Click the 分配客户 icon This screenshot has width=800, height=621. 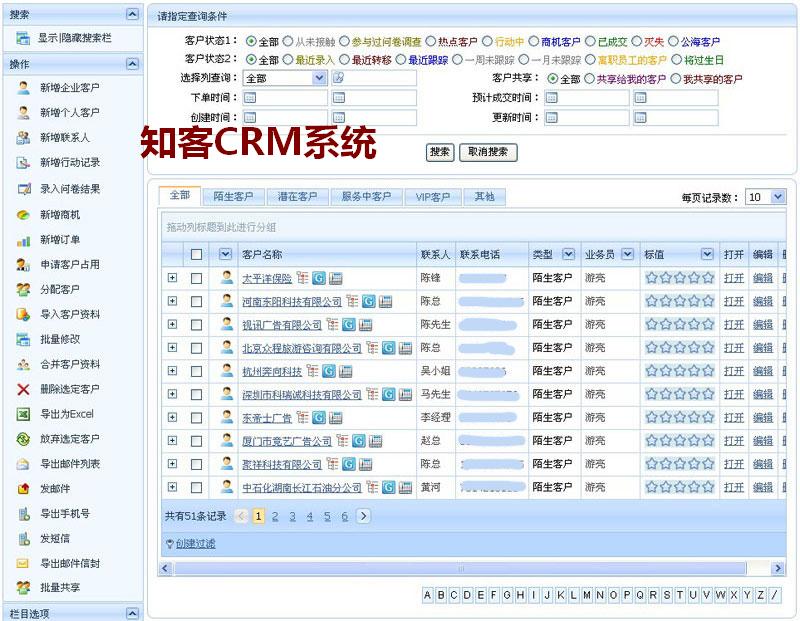[x=23, y=289]
